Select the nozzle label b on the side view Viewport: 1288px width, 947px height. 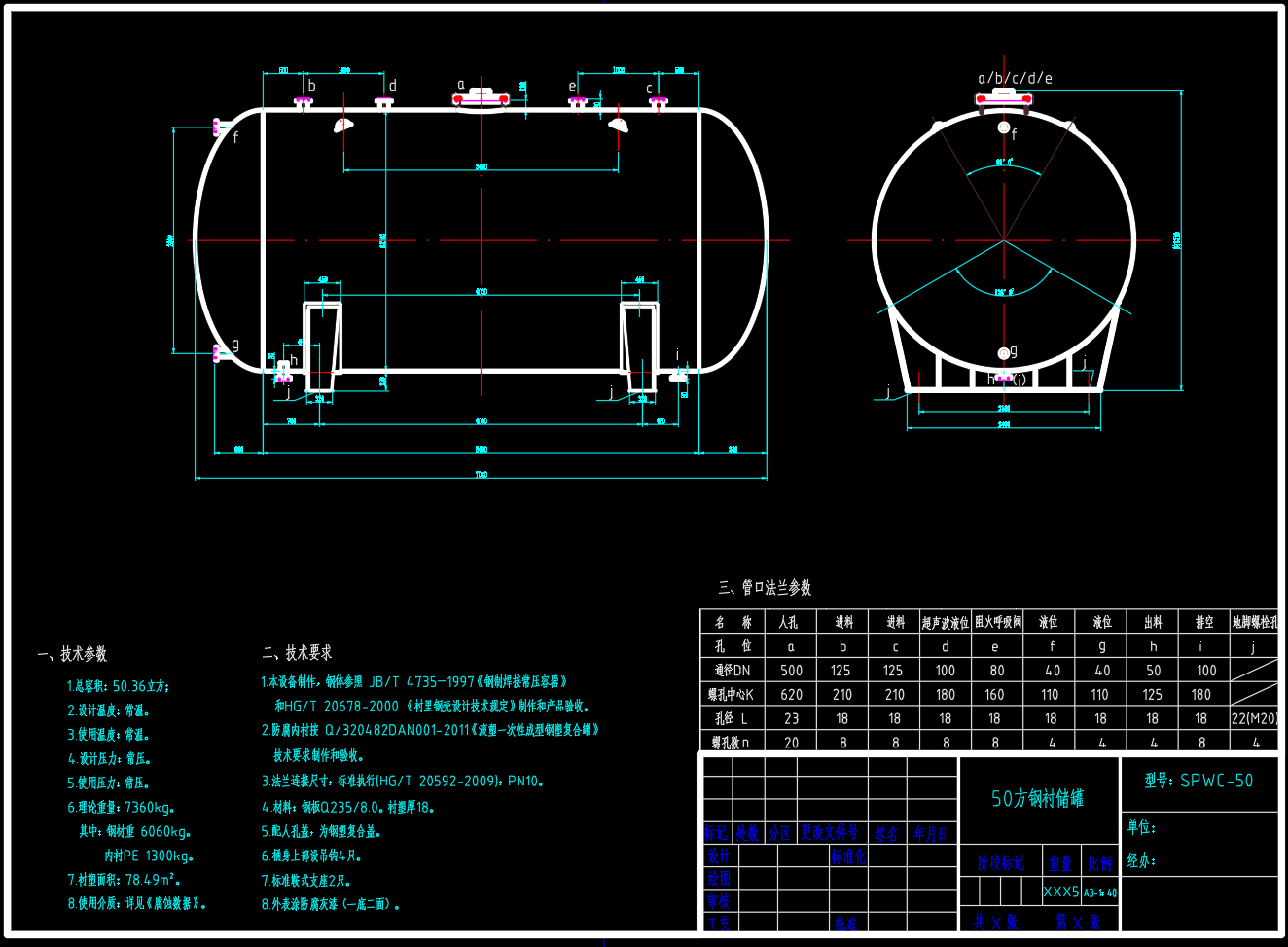311,86
